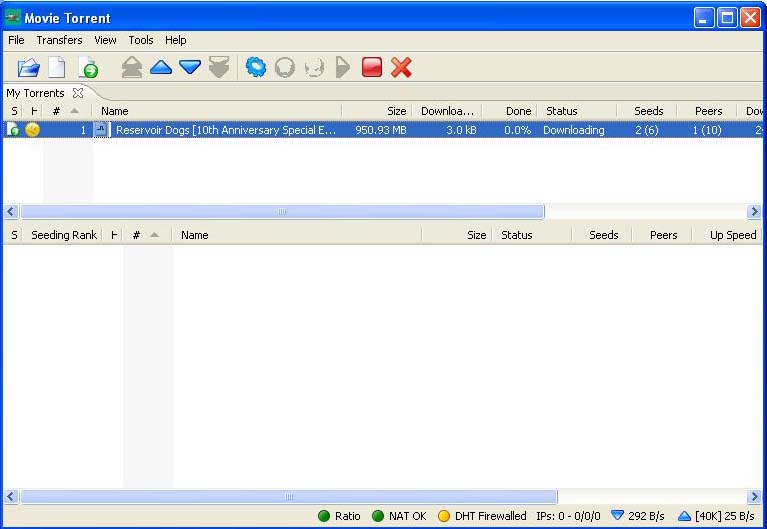Open the Tools menu
Image resolution: width=767 pixels, height=529 pixels.
coord(141,40)
